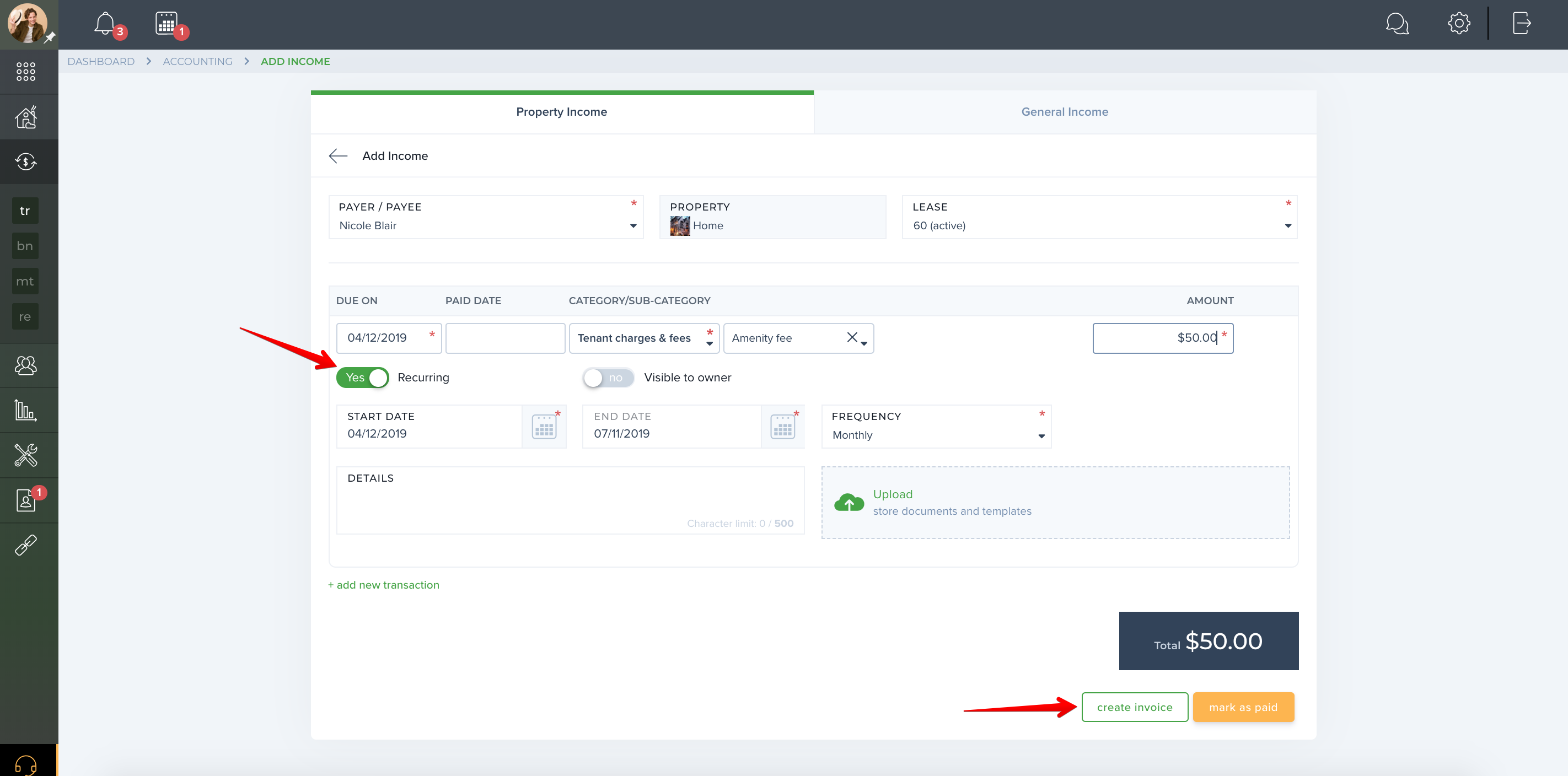
Task: Clear the Amenity fee sub-category
Action: 852,337
